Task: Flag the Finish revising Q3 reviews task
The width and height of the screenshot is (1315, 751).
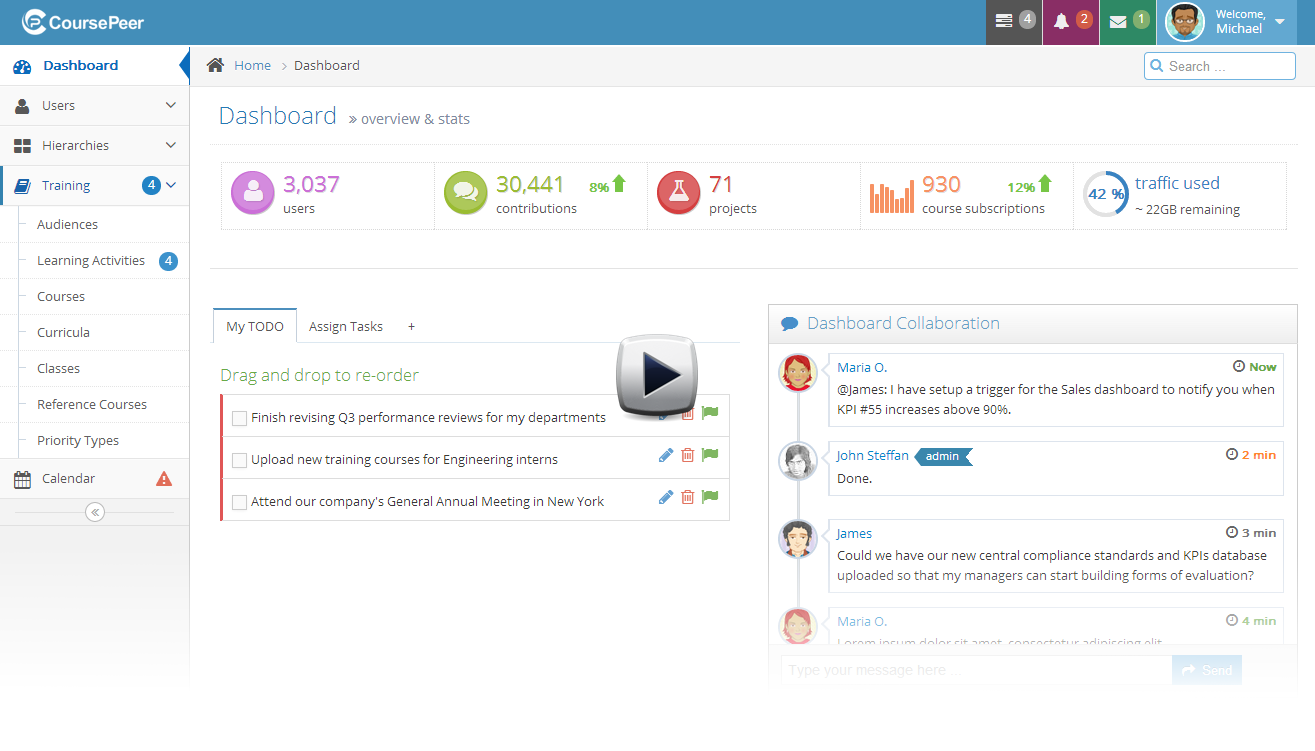Action: [x=710, y=413]
